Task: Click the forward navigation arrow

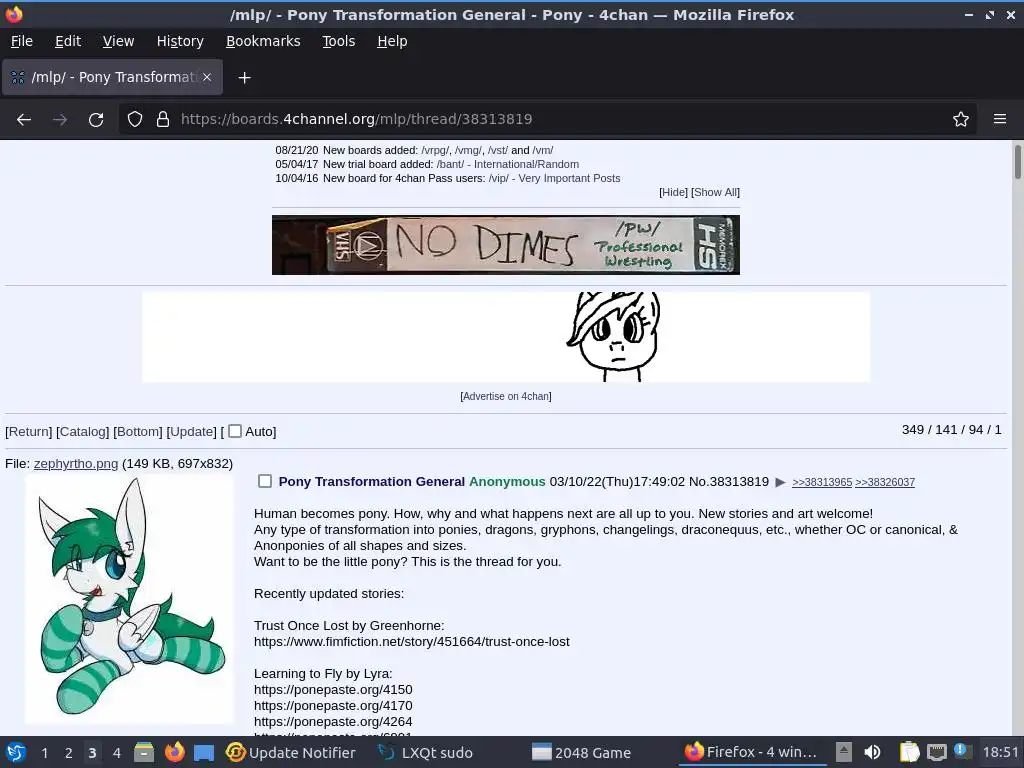Action: click(60, 120)
